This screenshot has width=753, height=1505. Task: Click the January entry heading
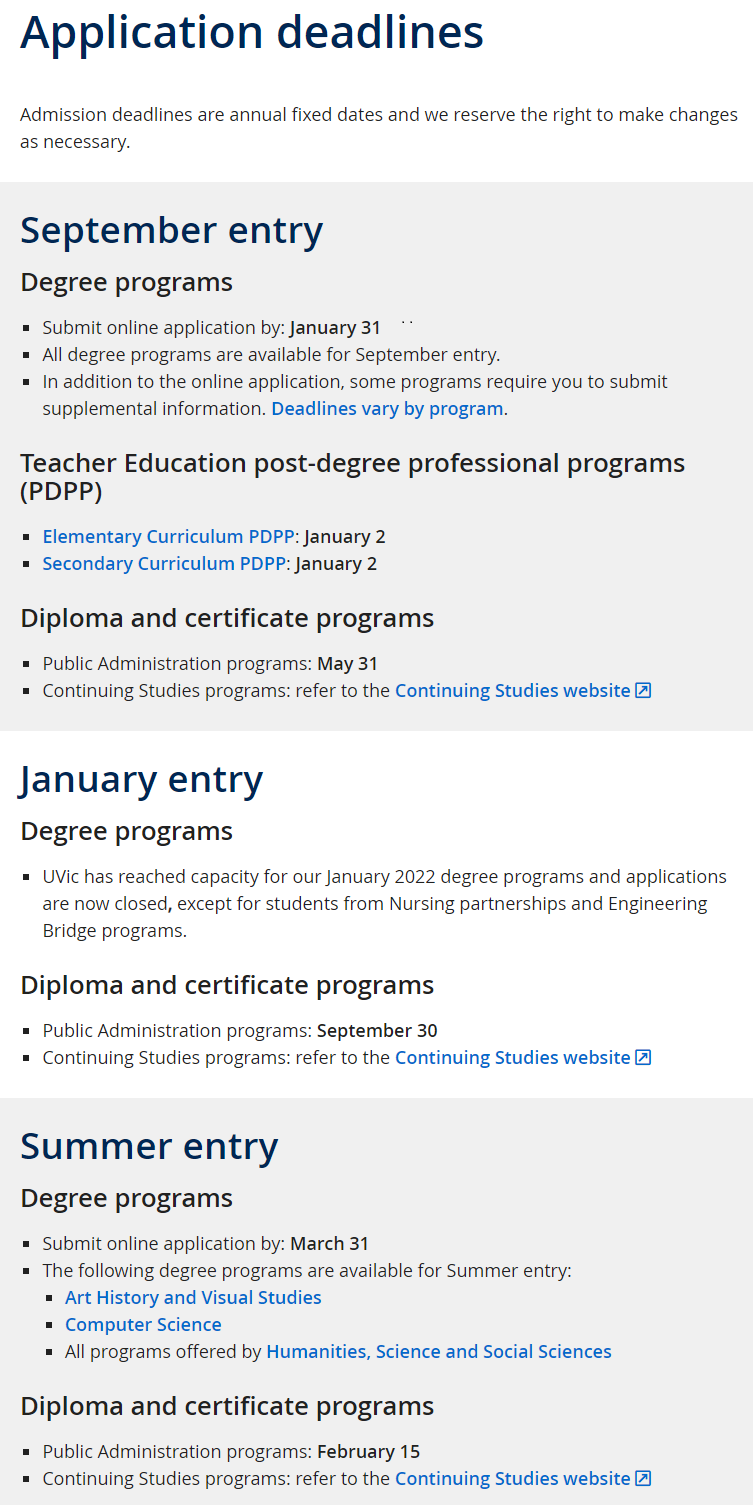click(x=141, y=779)
